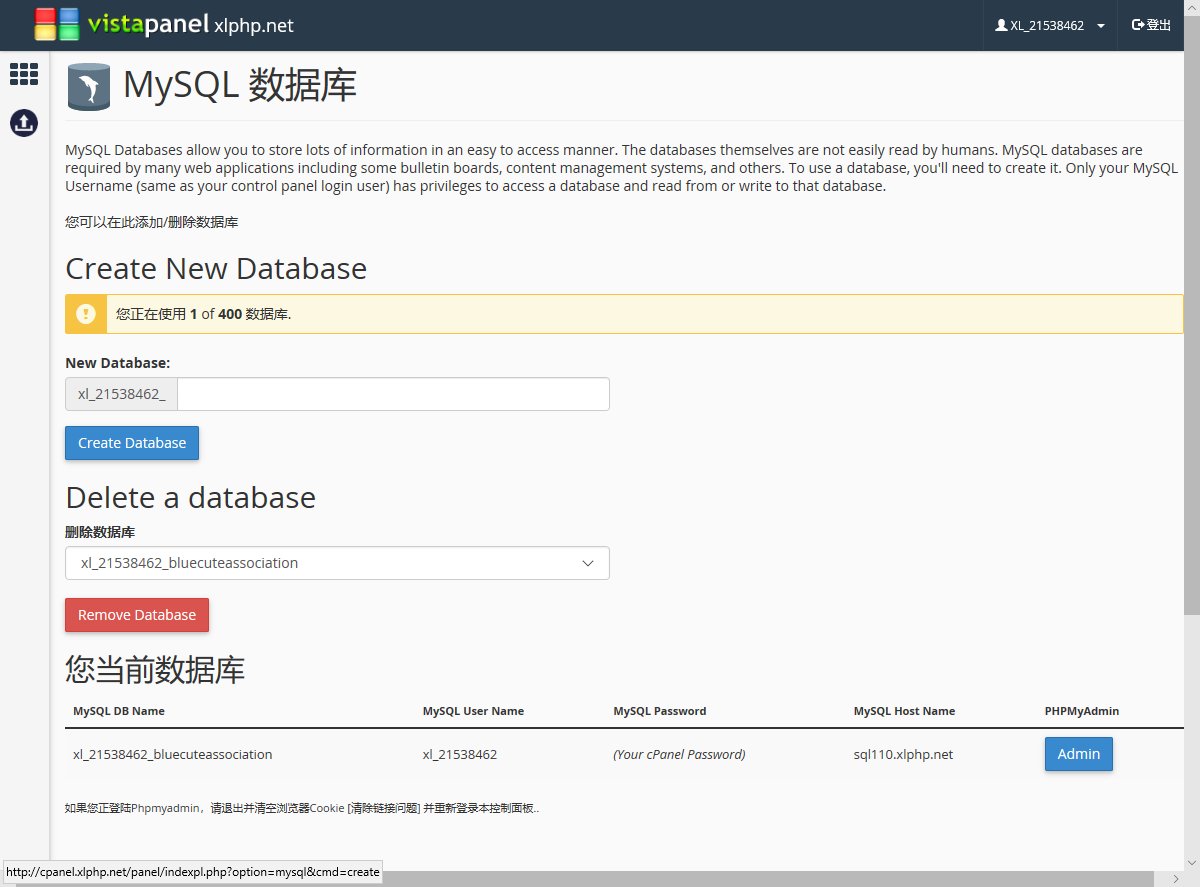
Task: Click the Delete a database heading
Action: tap(190, 497)
